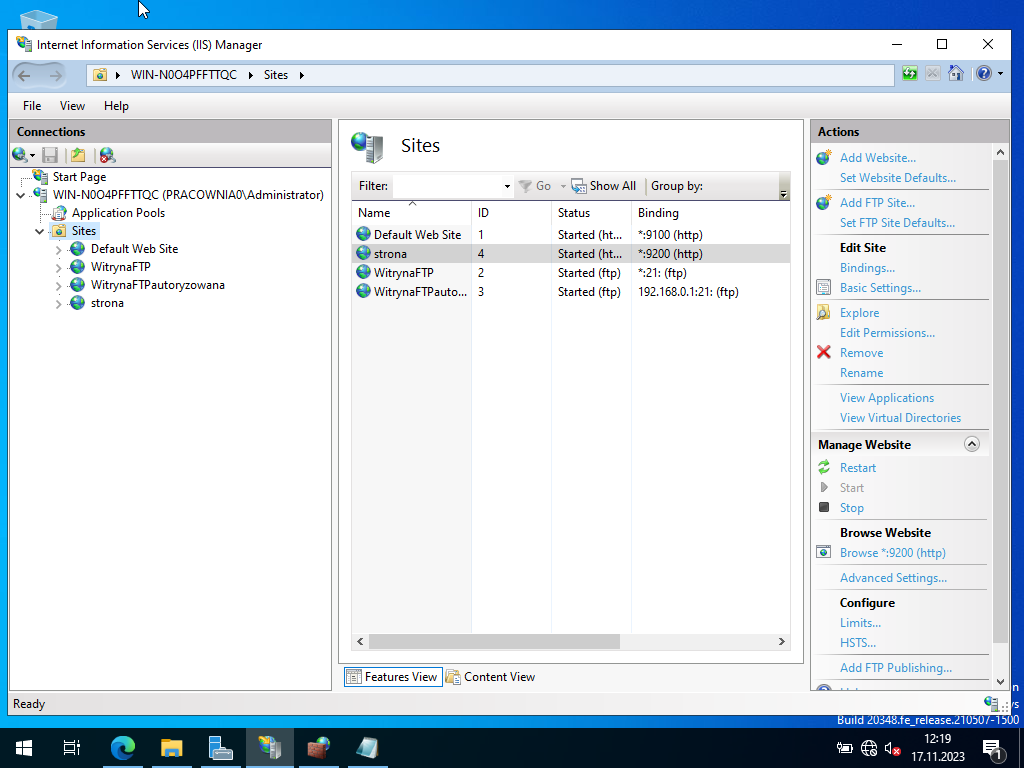Click Group by label in filter bar
1024x768 pixels.
click(x=677, y=186)
